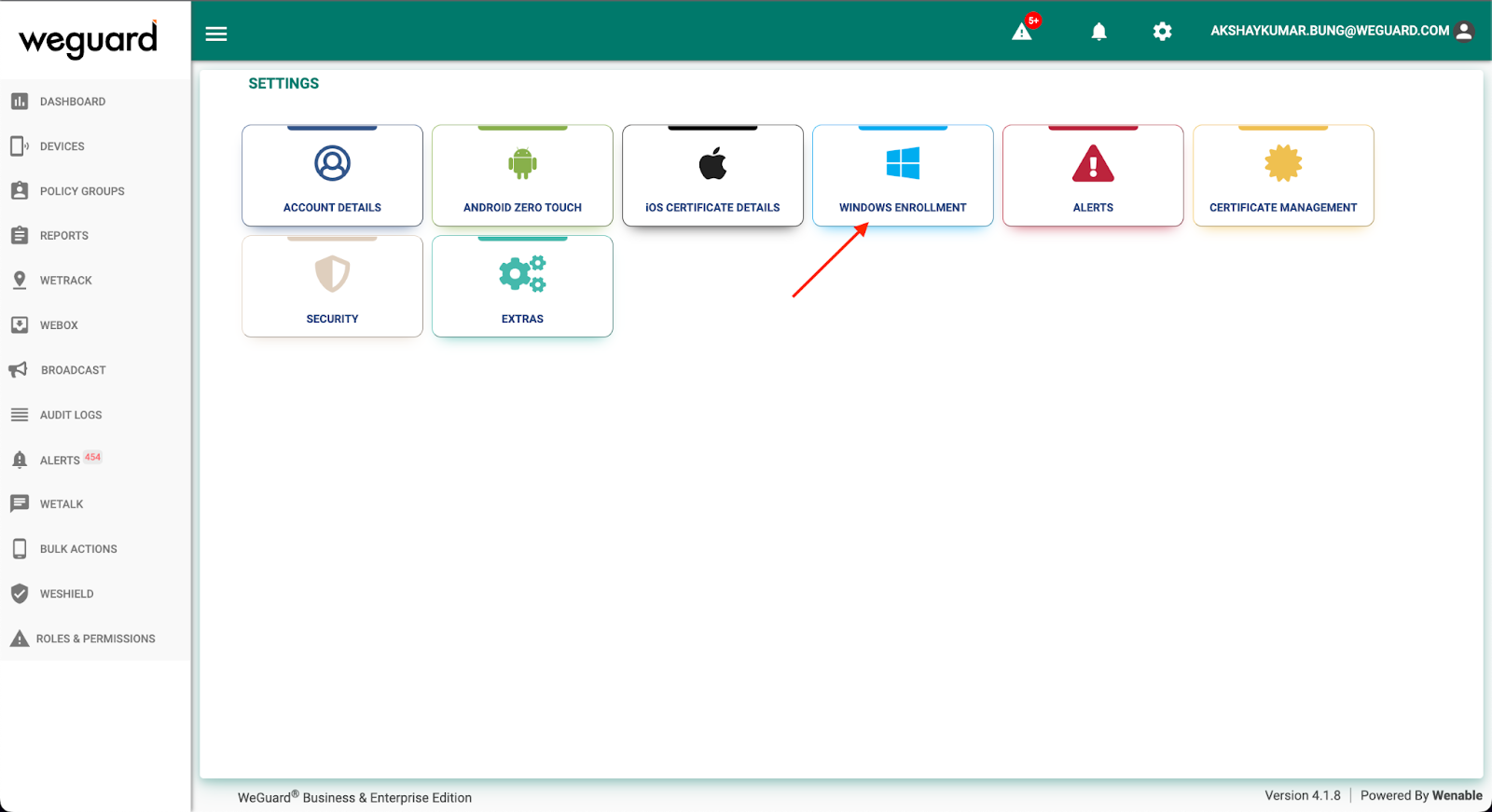Click the Account Details person icon
The width and height of the screenshot is (1492, 812).
point(332,163)
